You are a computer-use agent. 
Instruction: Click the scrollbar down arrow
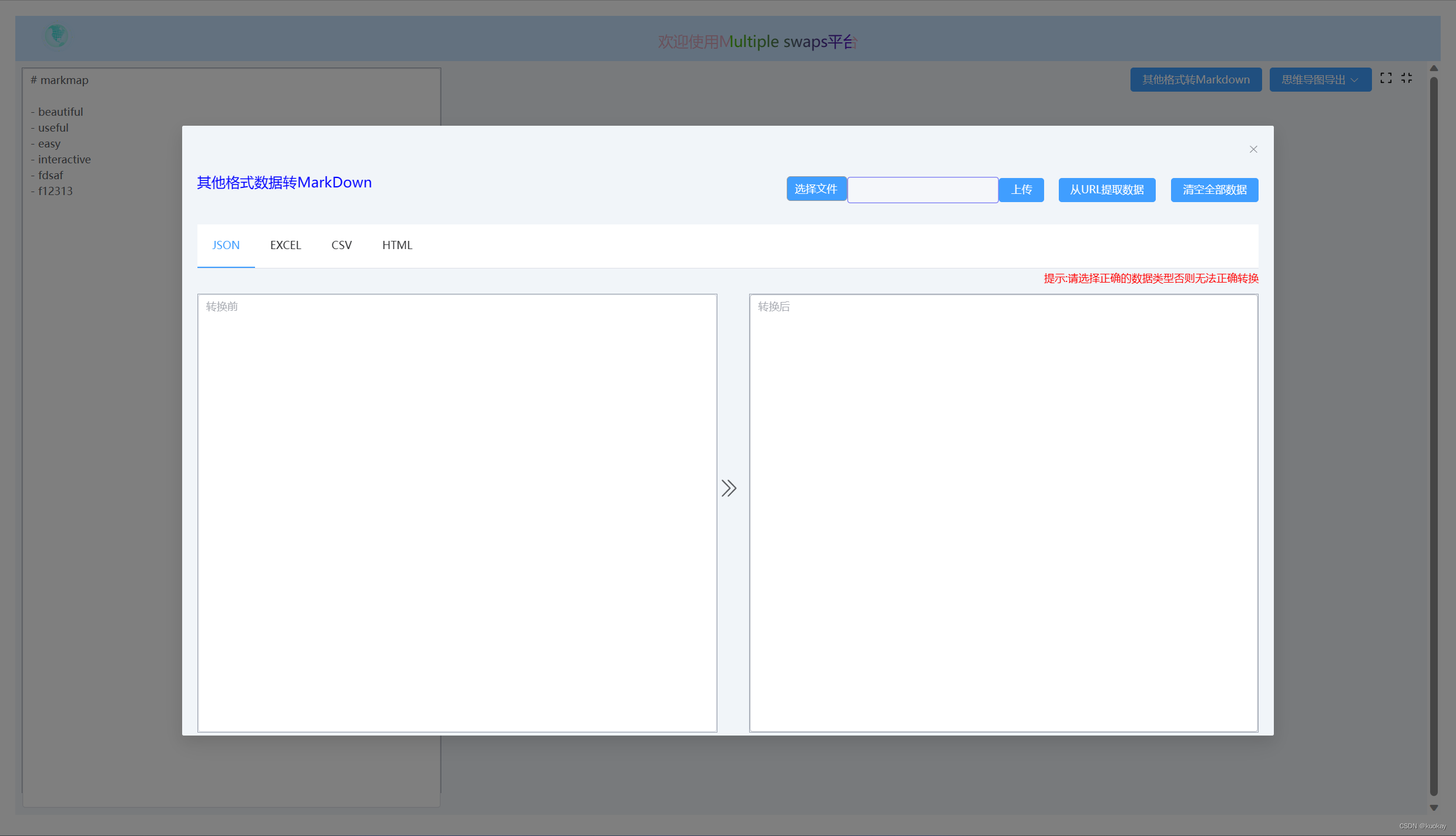point(1434,808)
